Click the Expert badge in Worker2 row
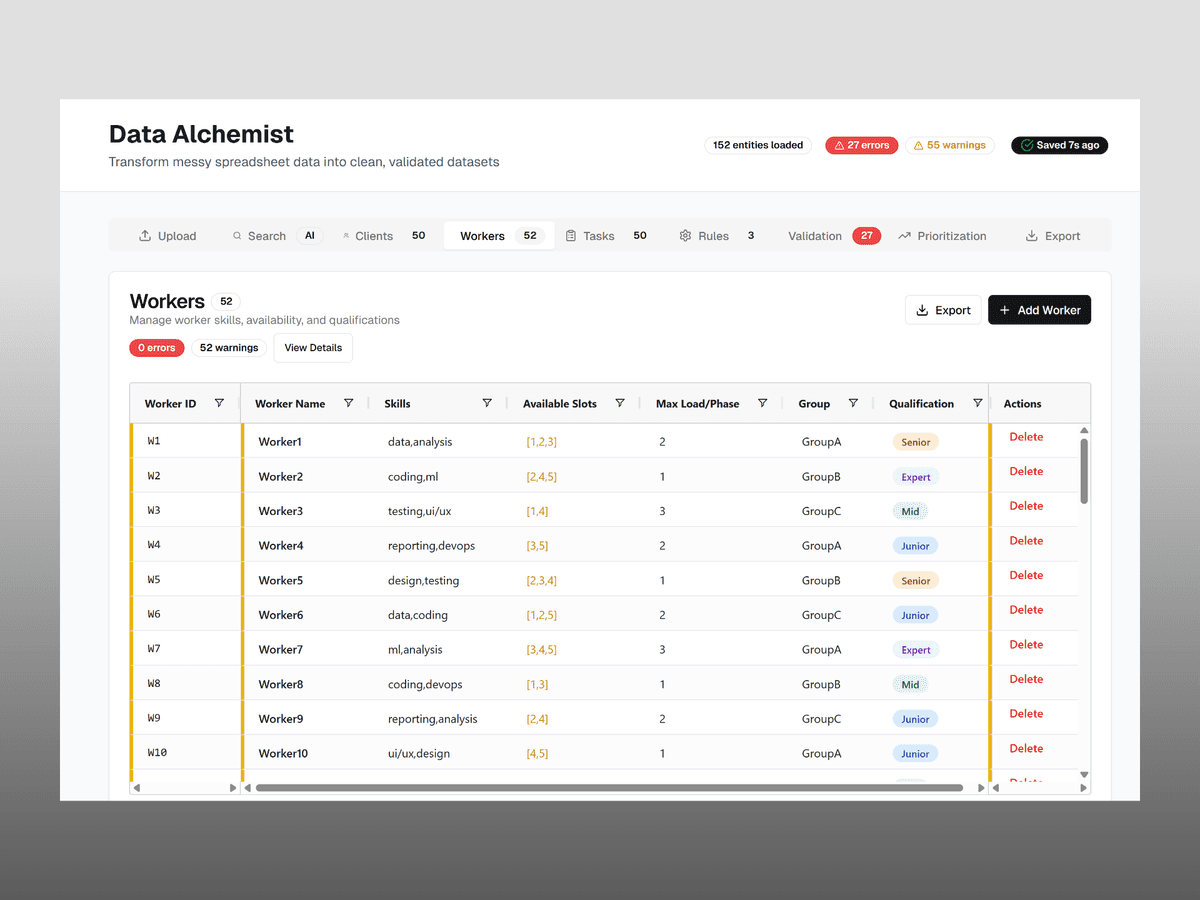 point(915,477)
